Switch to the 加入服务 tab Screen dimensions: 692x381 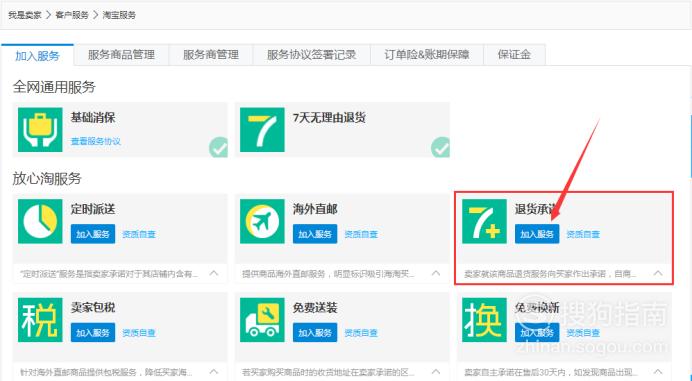(38, 55)
